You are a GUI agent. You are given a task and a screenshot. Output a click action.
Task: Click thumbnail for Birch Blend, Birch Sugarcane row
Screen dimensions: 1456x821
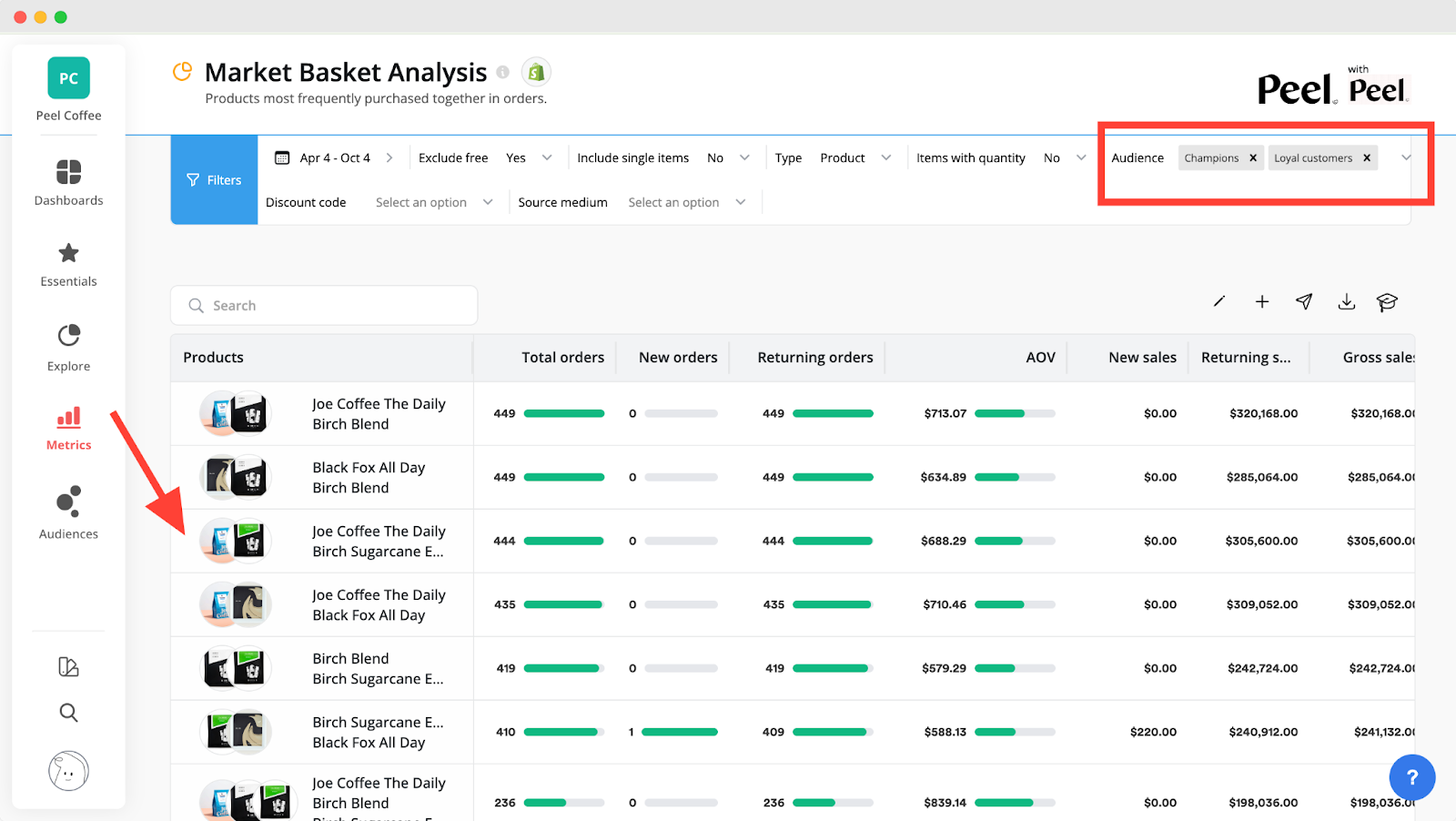(x=236, y=668)
